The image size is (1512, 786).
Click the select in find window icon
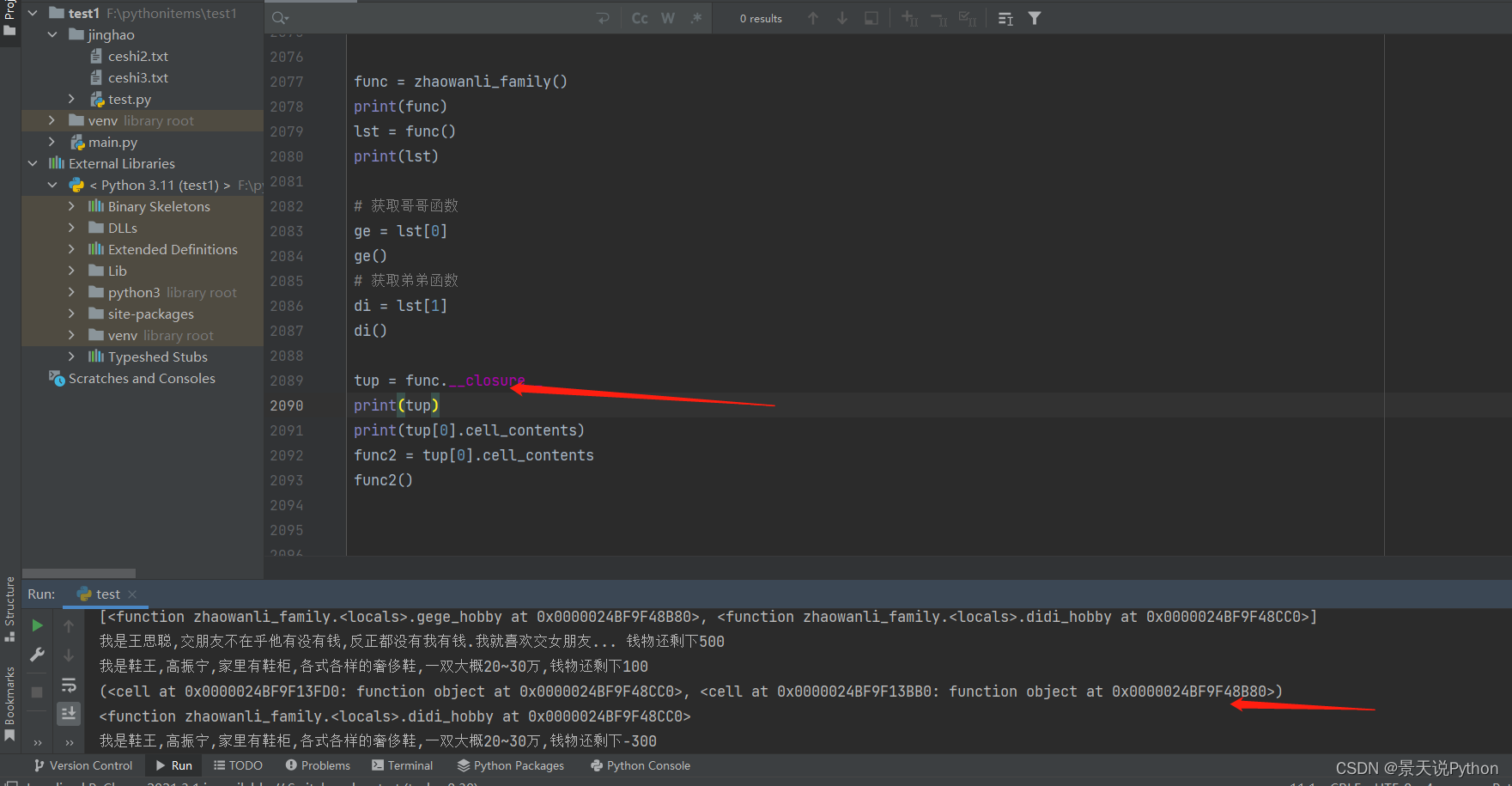(871, 18)
